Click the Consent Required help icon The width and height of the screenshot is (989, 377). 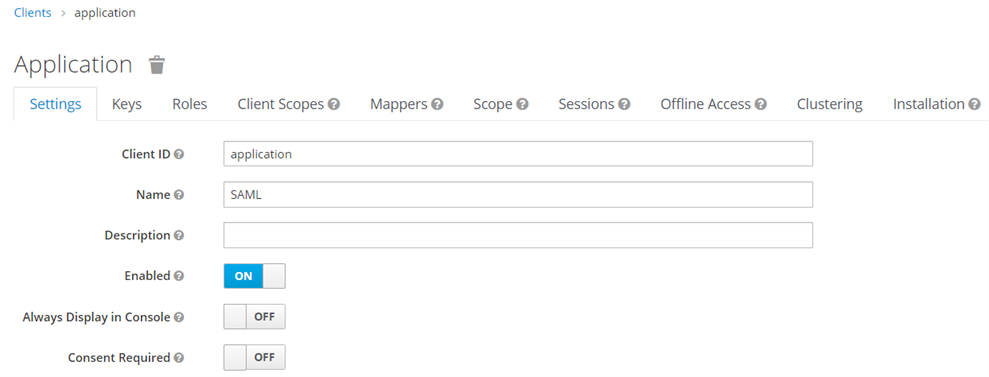(179, 357)
